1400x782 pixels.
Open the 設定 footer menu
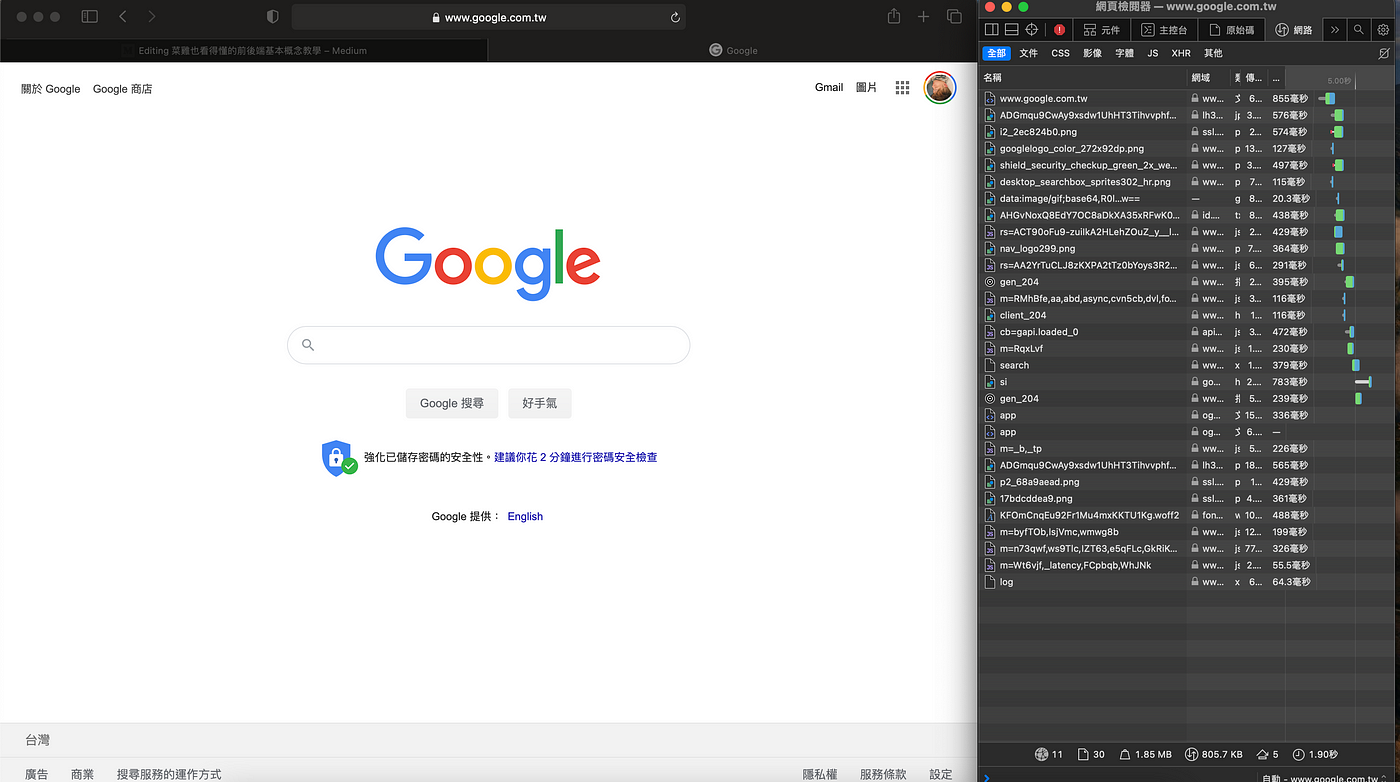tap(941, 774)
